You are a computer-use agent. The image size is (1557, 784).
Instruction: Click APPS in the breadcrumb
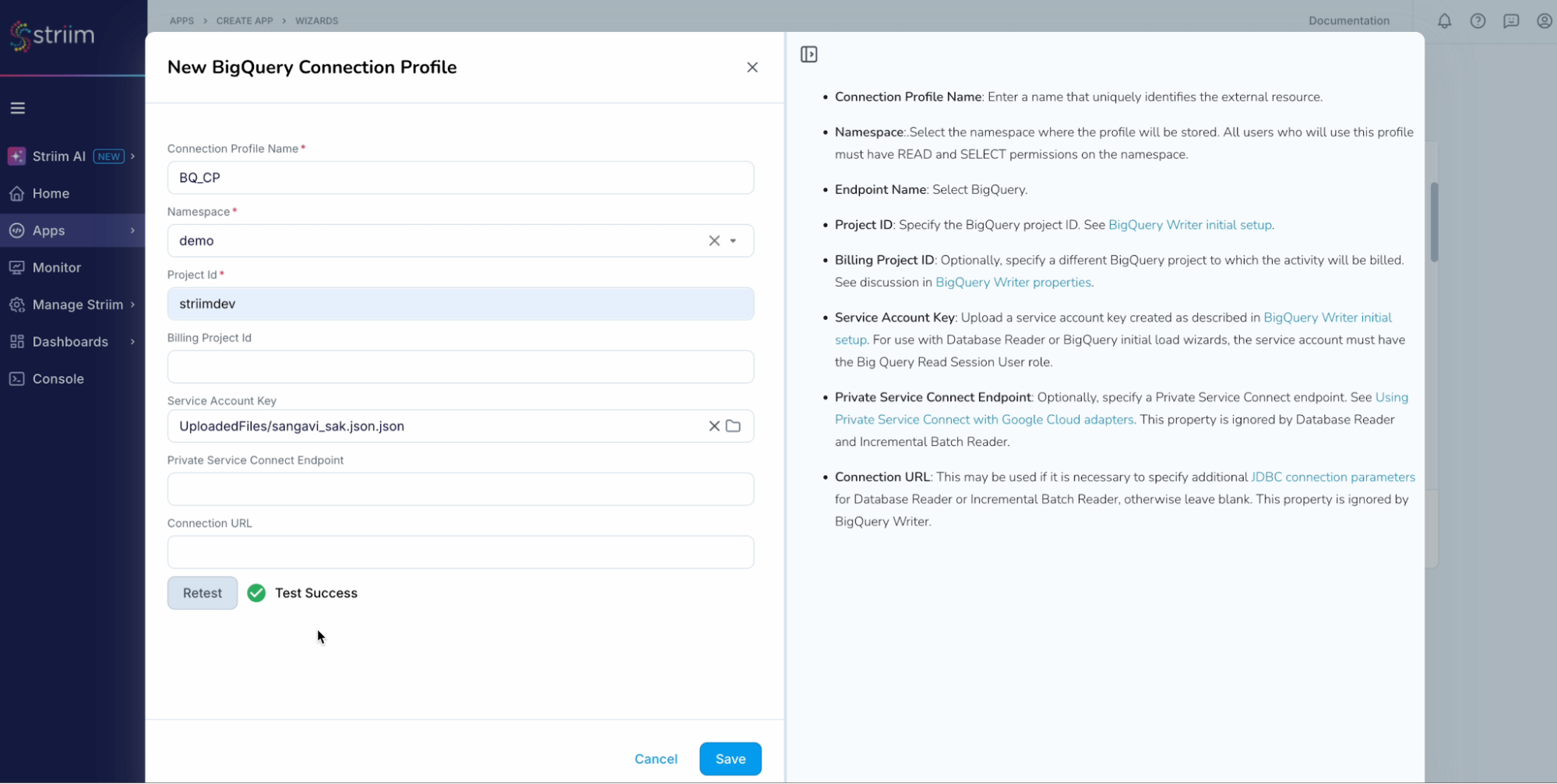click(x=181, y=21)
